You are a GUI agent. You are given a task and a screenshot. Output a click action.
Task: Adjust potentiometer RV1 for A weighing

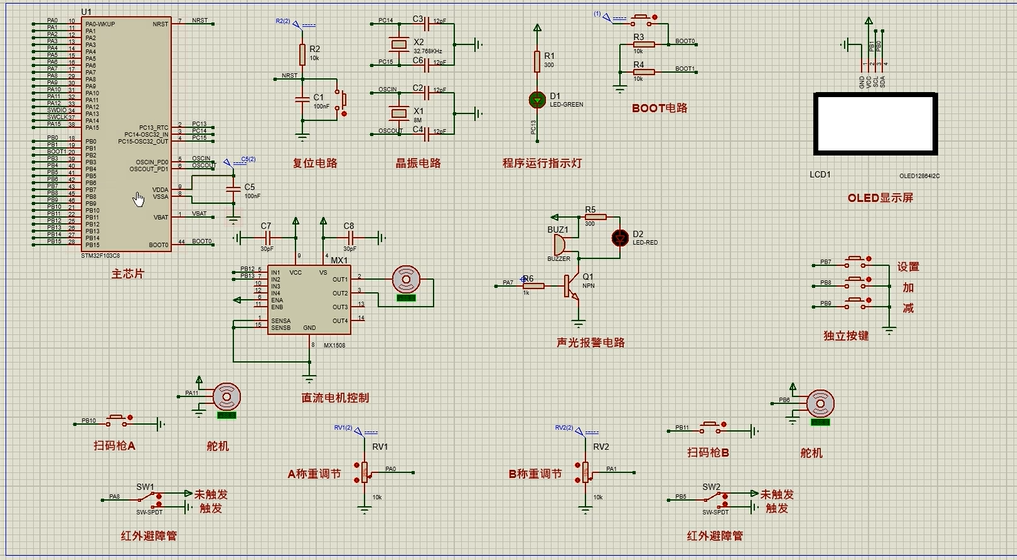[x=364, y=472]
